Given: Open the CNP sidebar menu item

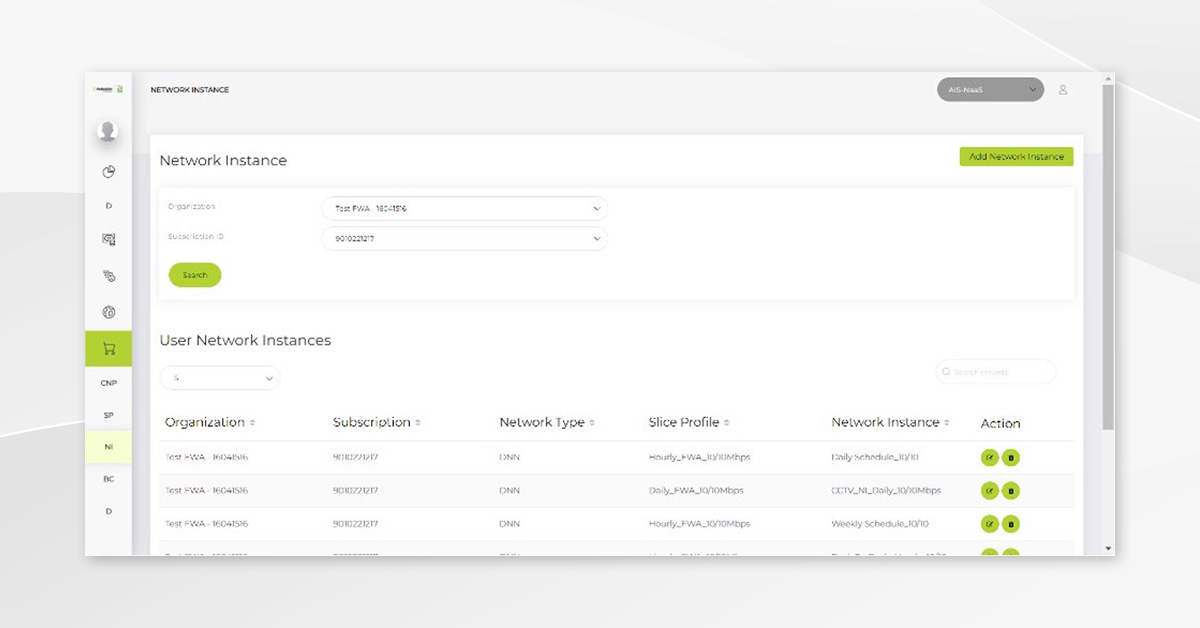Looking at the screenshot, I should tap(108, 383).
